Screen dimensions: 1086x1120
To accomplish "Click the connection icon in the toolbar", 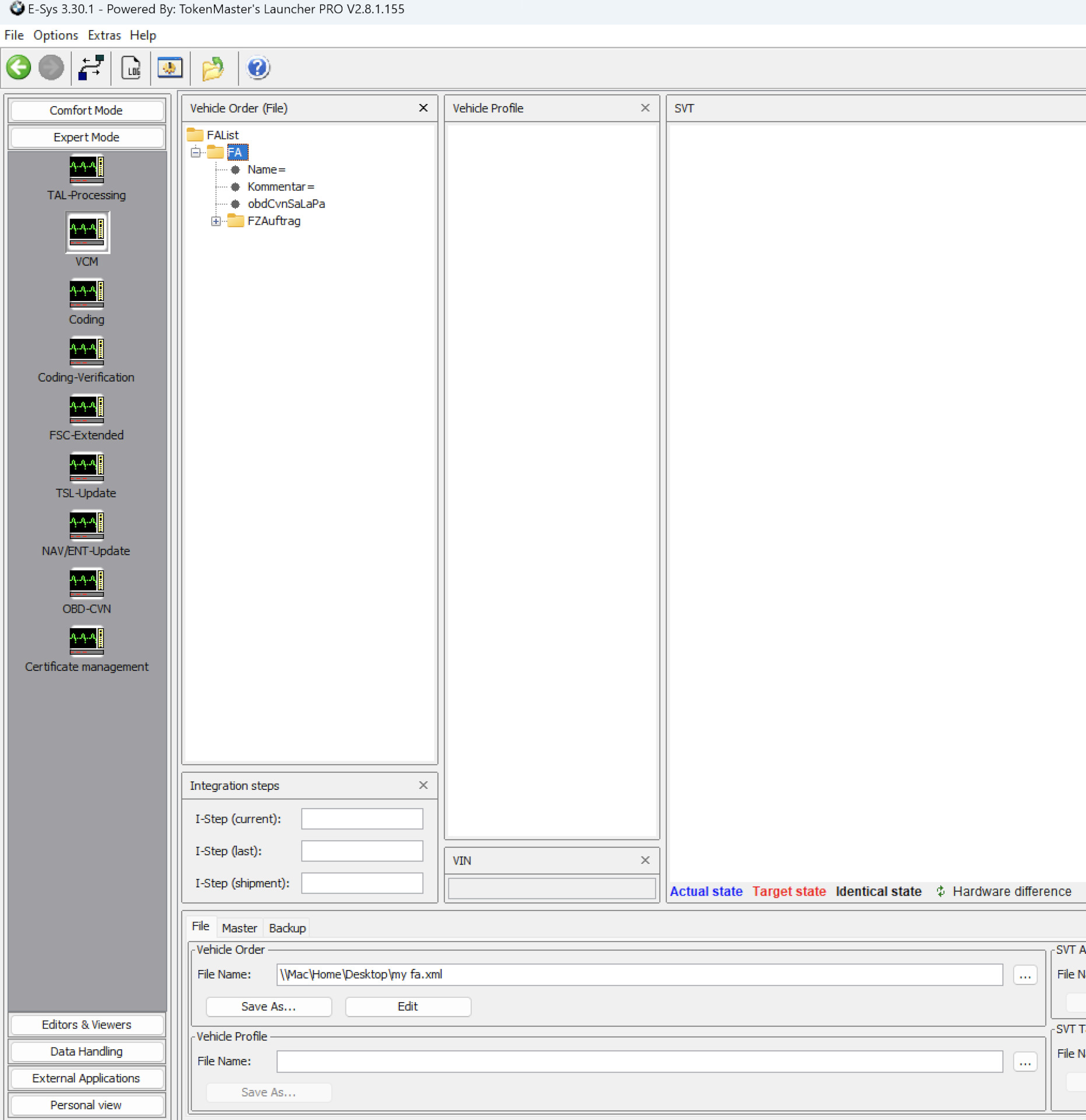I will pos(91,68).
